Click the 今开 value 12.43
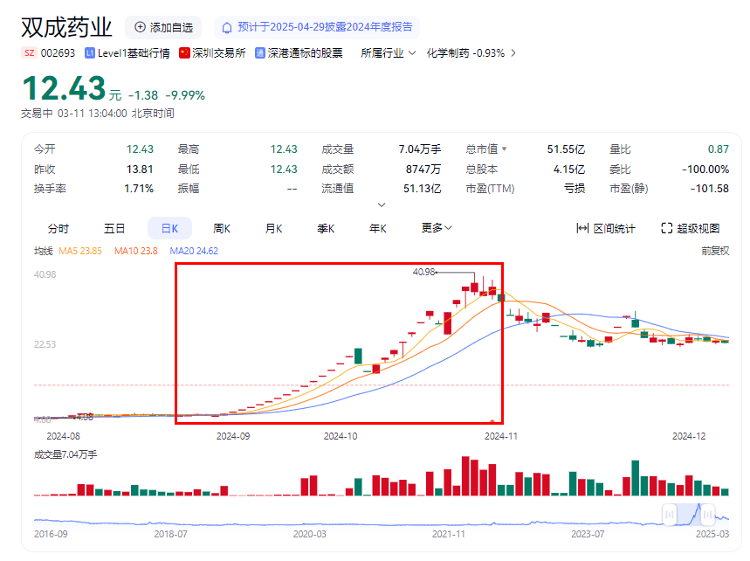The width and height of the screenshot is (750, 561). pos(140,149)
